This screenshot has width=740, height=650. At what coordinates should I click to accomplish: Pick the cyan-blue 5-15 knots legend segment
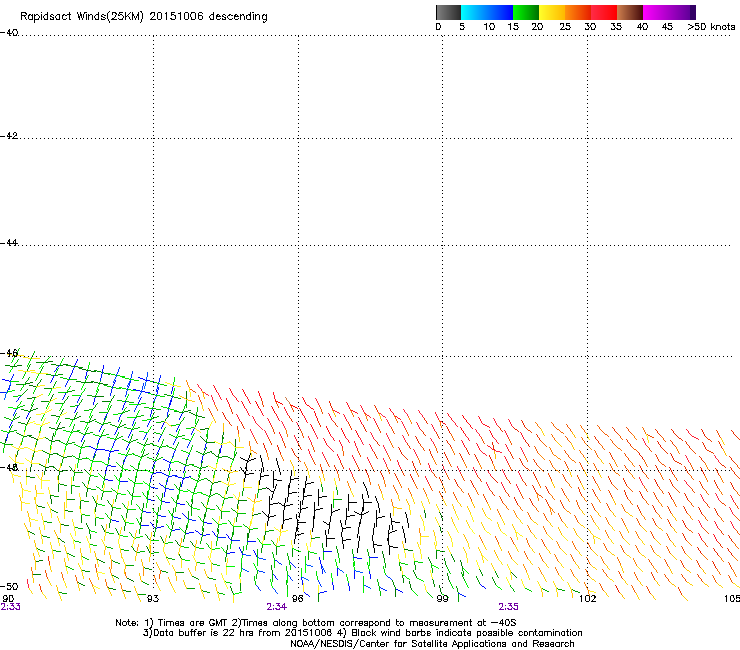487,12
